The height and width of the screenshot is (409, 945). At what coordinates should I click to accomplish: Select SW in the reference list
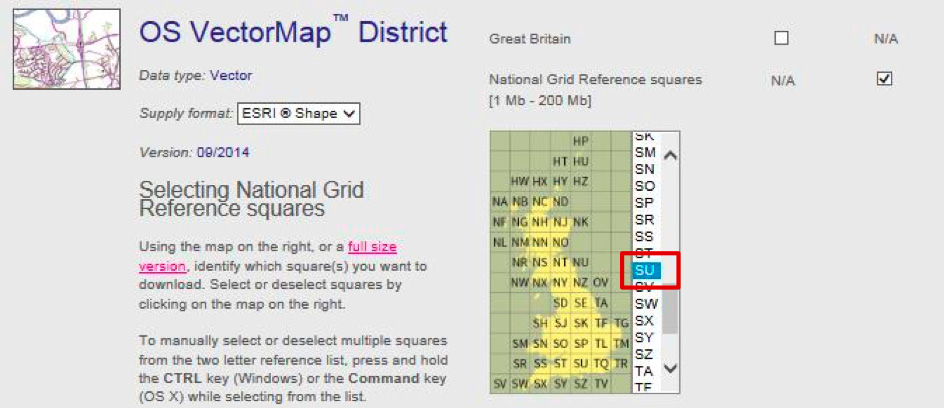pyautogui.click(x=647, y=304)
